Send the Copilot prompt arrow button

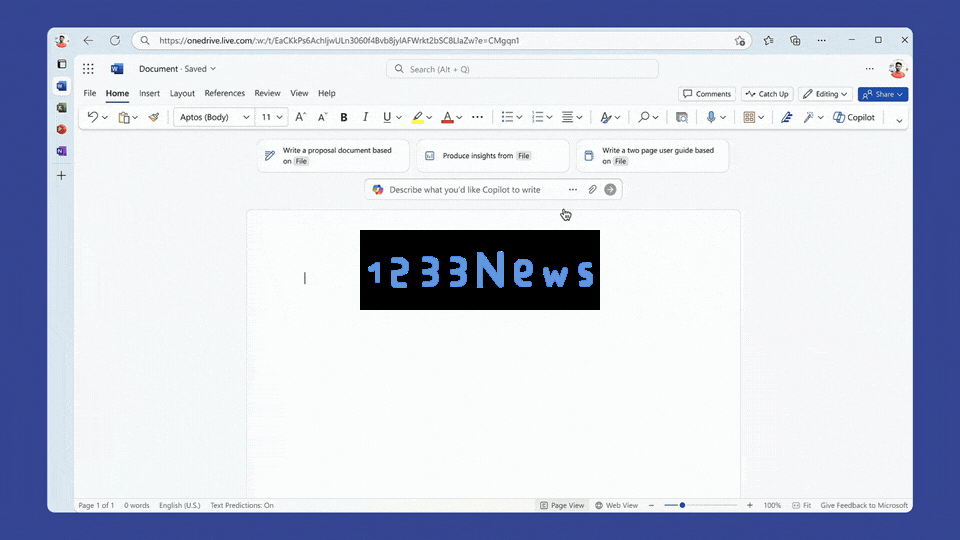point(610,190)
